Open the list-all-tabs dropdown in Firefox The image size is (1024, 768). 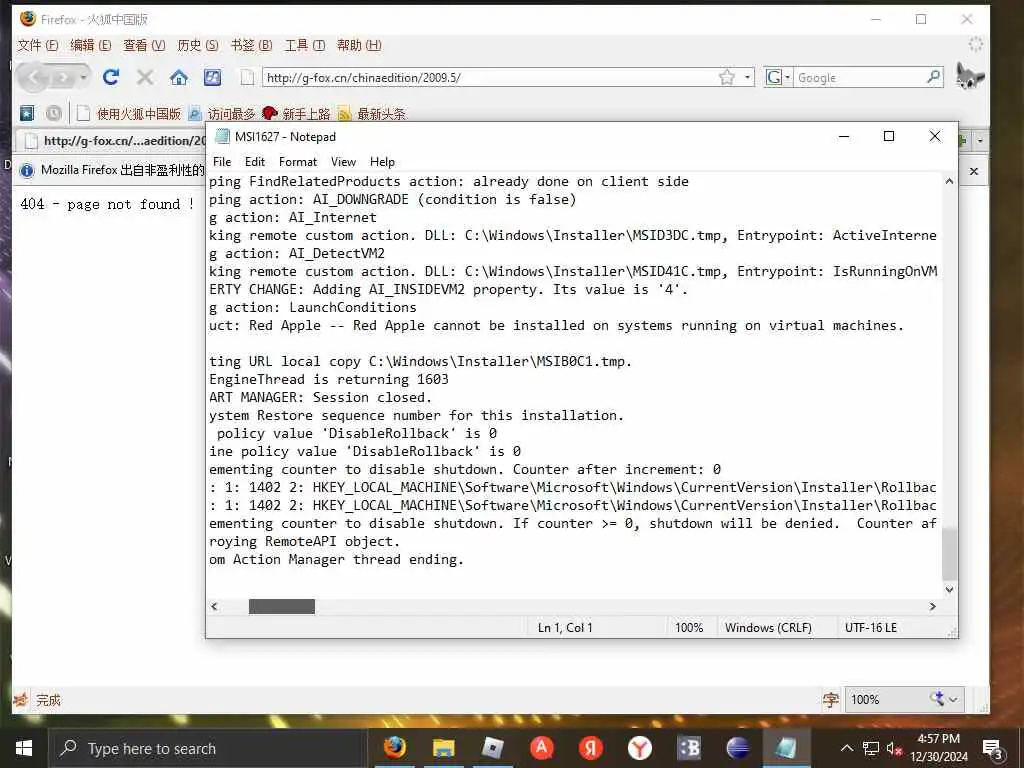coord(980,140)
